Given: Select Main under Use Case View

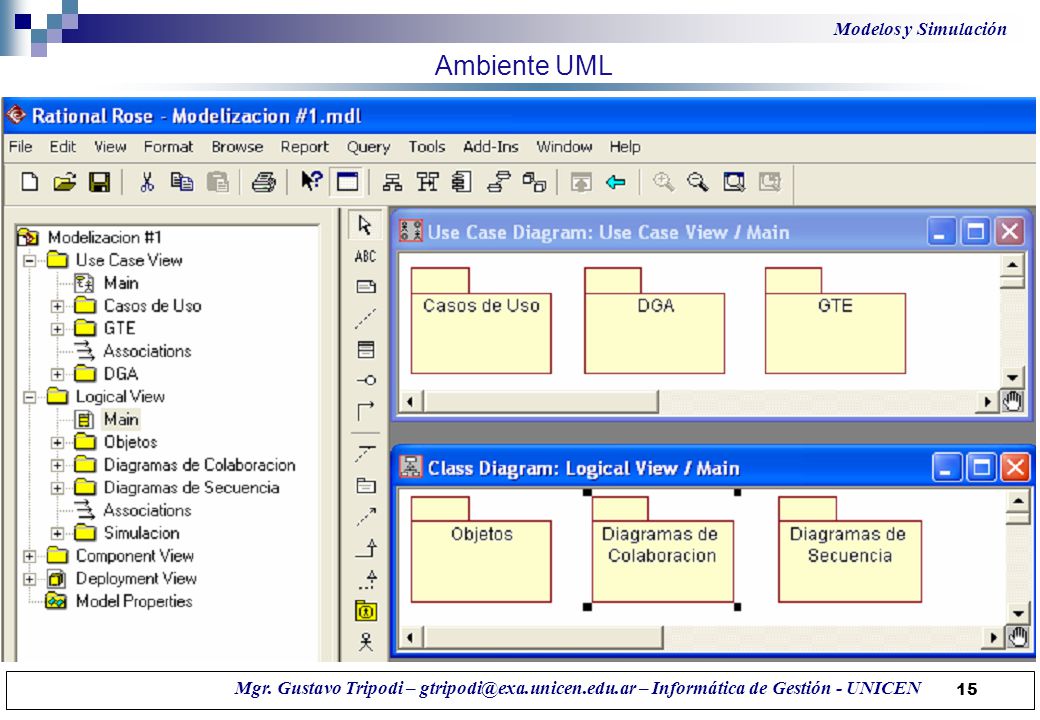Looking at the screenshot, I should click(121, 283).
